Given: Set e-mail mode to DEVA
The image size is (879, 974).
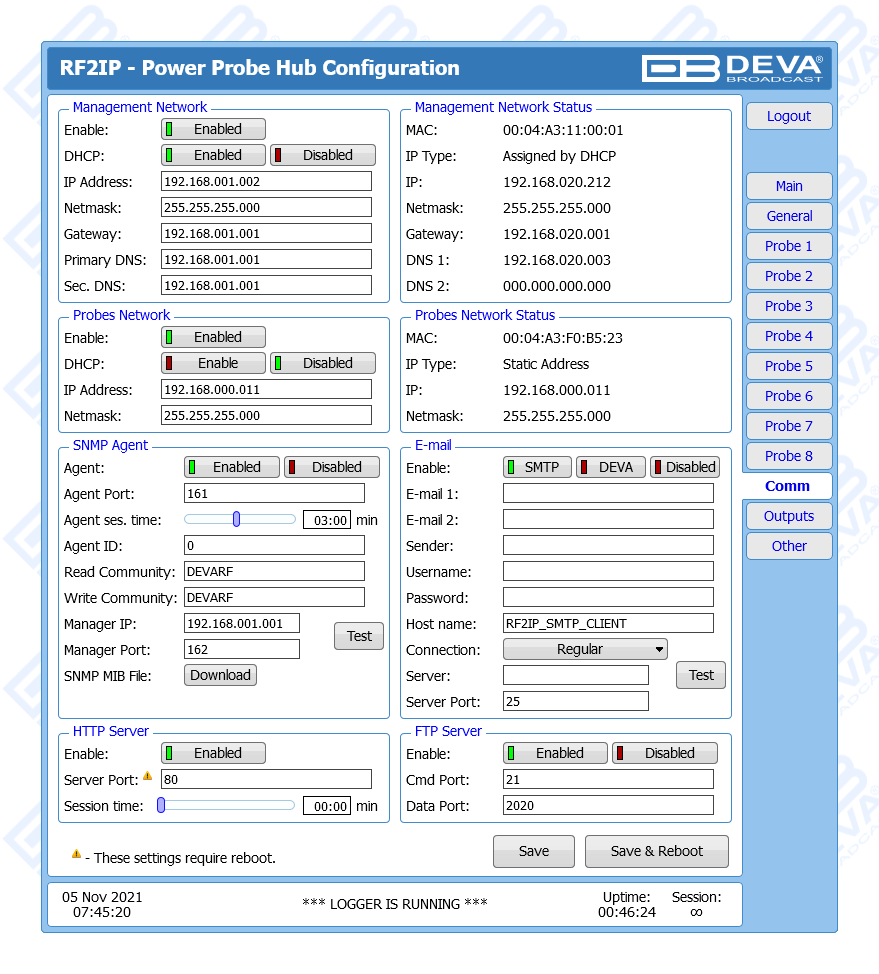Looking at the screenshot, I should coord(610,467).
